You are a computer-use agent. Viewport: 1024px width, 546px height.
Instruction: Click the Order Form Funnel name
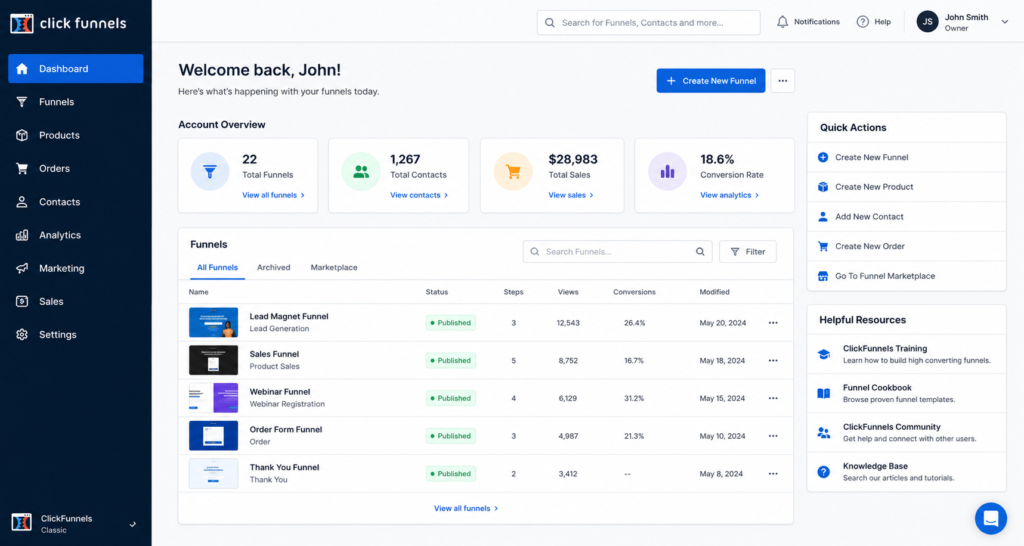point(286,430)
